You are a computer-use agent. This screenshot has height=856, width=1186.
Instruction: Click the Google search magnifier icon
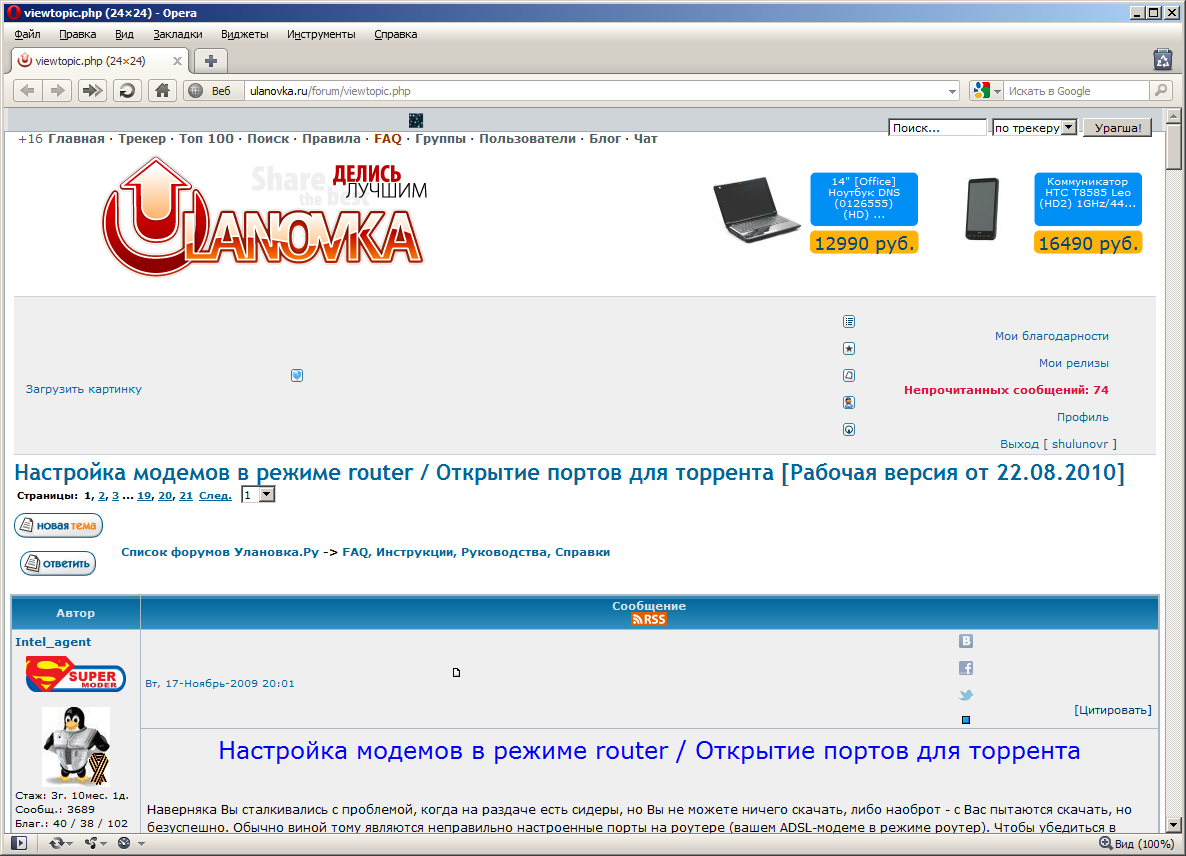(x=1160, y=91)
